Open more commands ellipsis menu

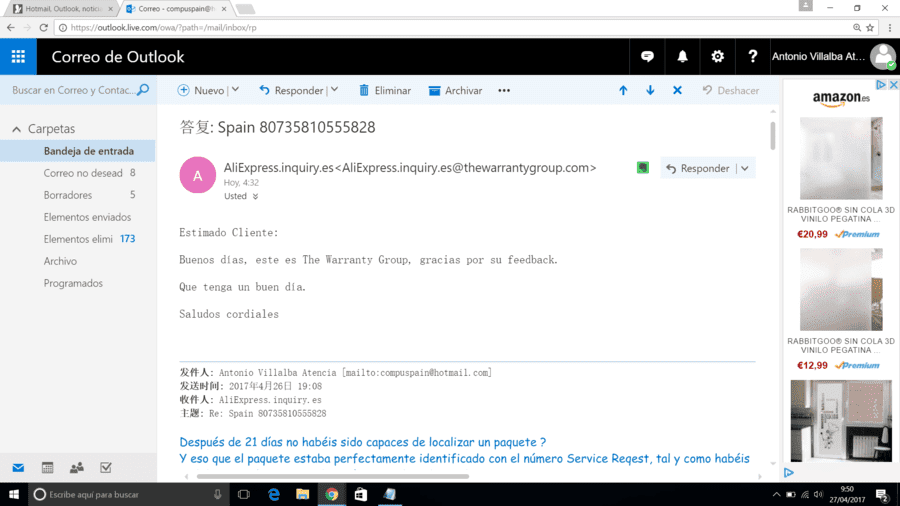pos(504,91)
